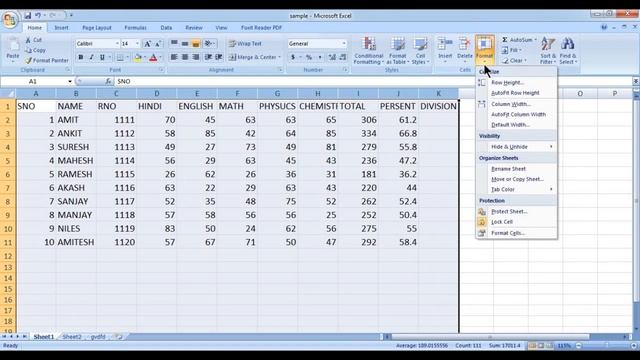Toggle Wrap Text
Image resolution: width=640 pixels, height=360 pixels.
point(246,44)
